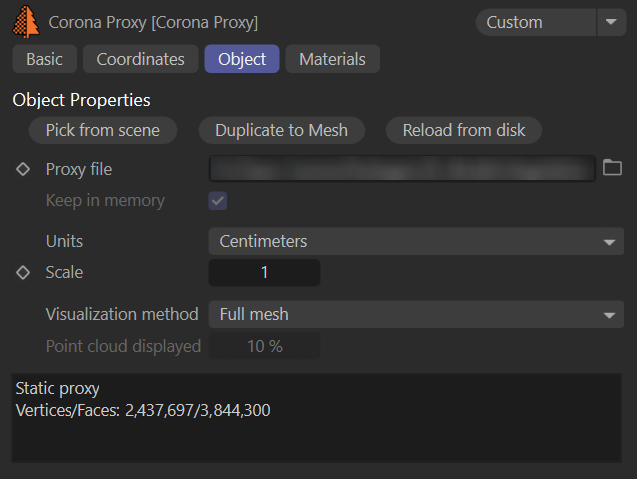Switch to the Basic tab
This screenshot has height=479, width=637.
45,59
